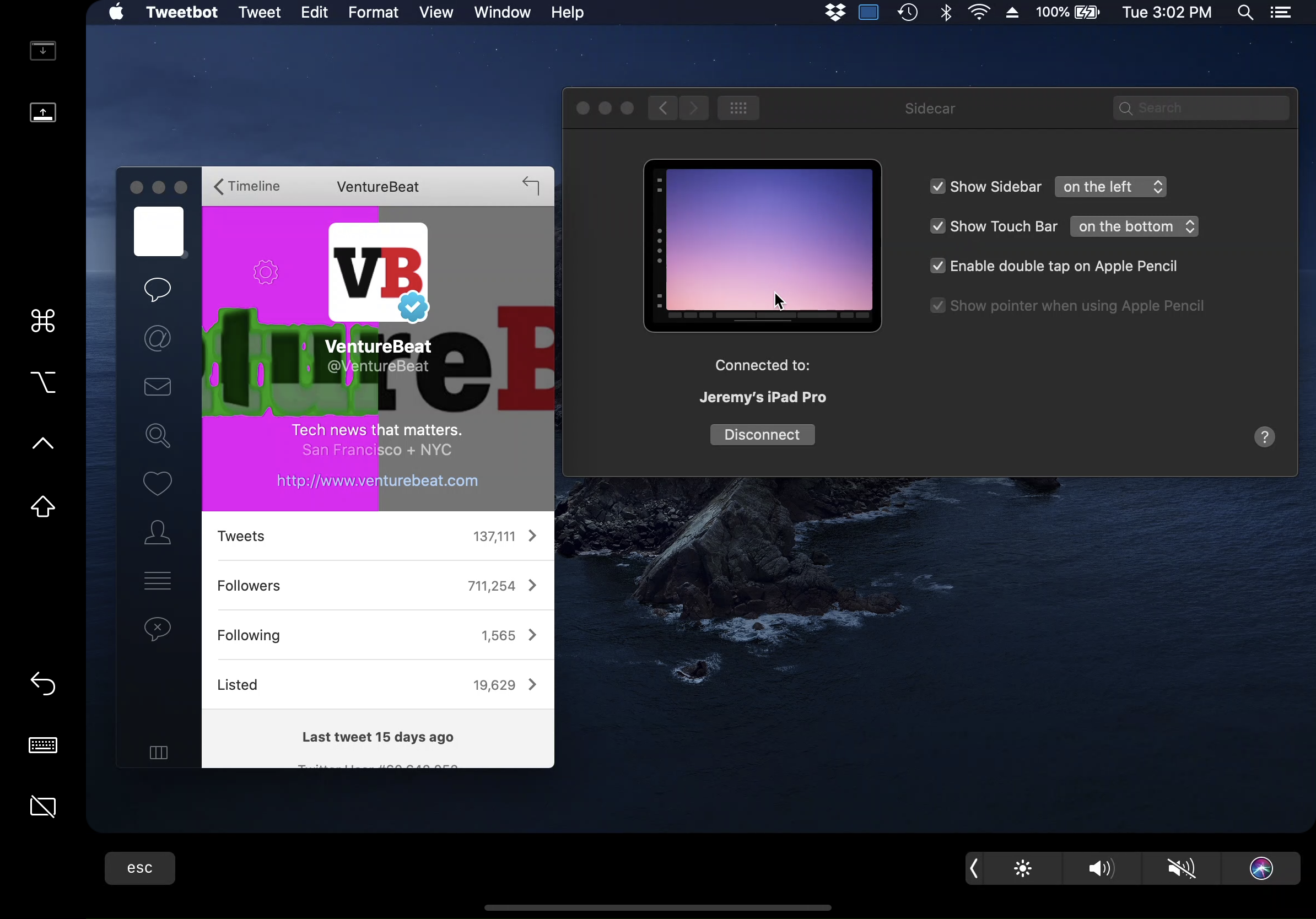Tap the Shift modifier key in Sidecar sidebar
The width and height of the screenshot is (1316, 919).
tap(43, 506)
